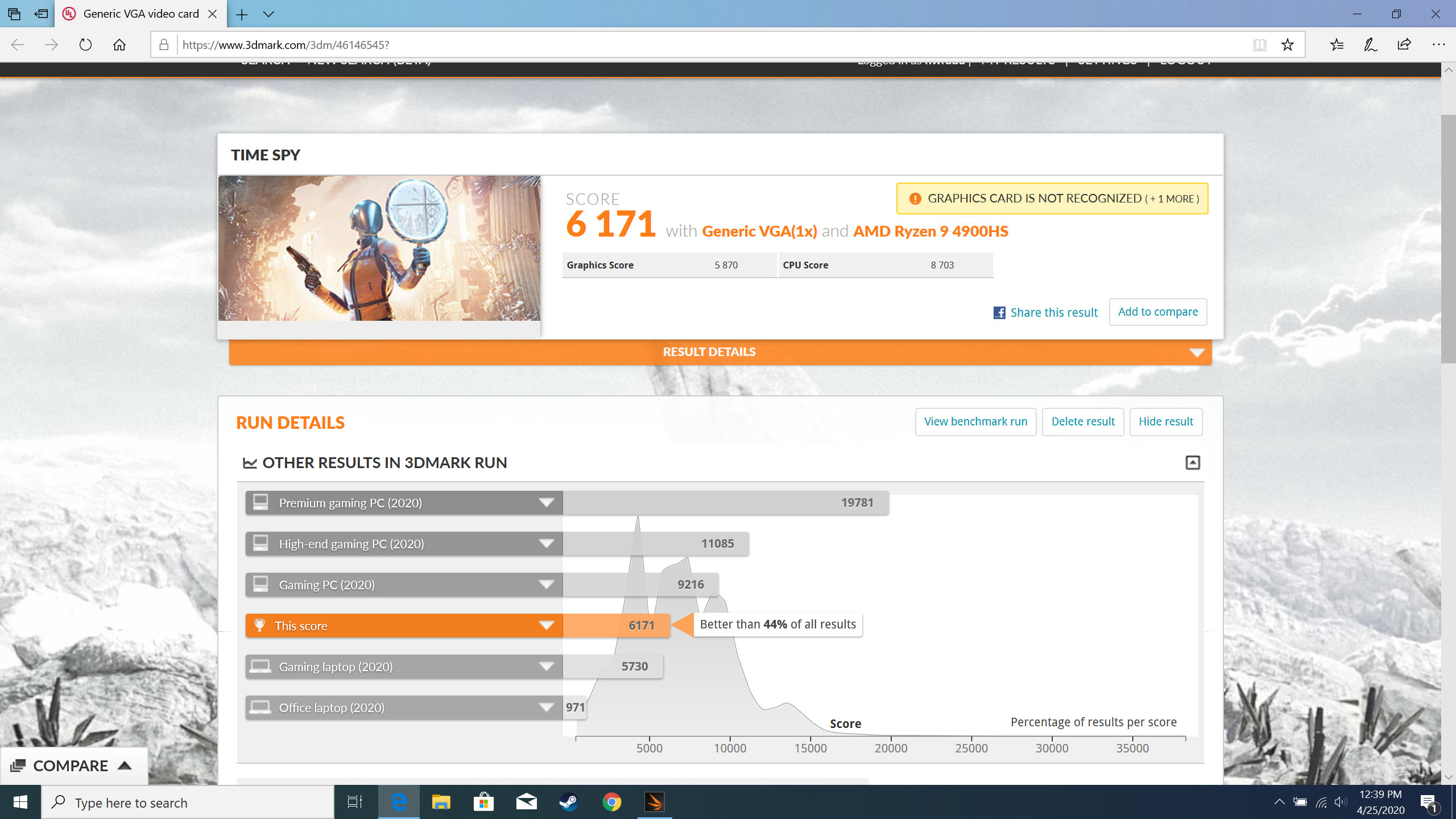Open the Action Center notifications icon
The height and width of the screenshot is (819, 1456).
point(1429,803)
